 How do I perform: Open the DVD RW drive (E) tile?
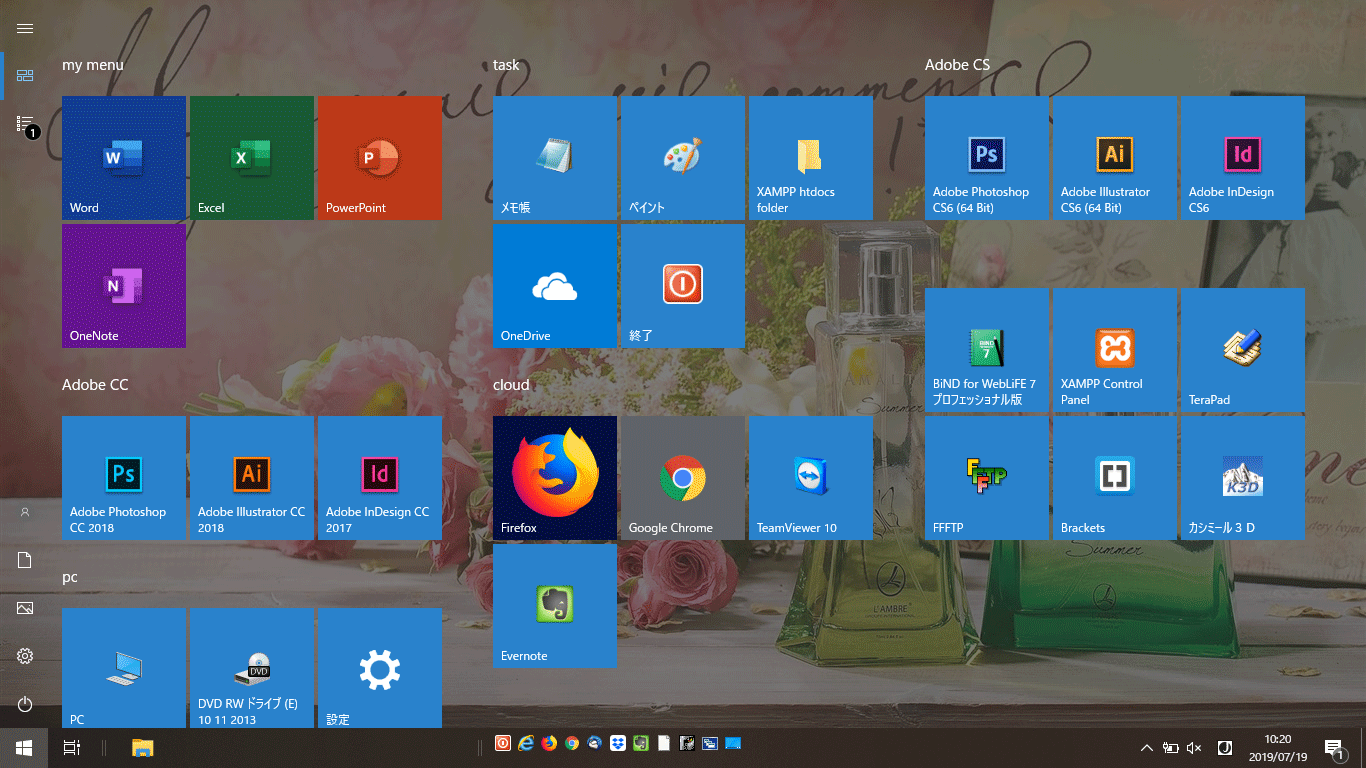point(252,668)
